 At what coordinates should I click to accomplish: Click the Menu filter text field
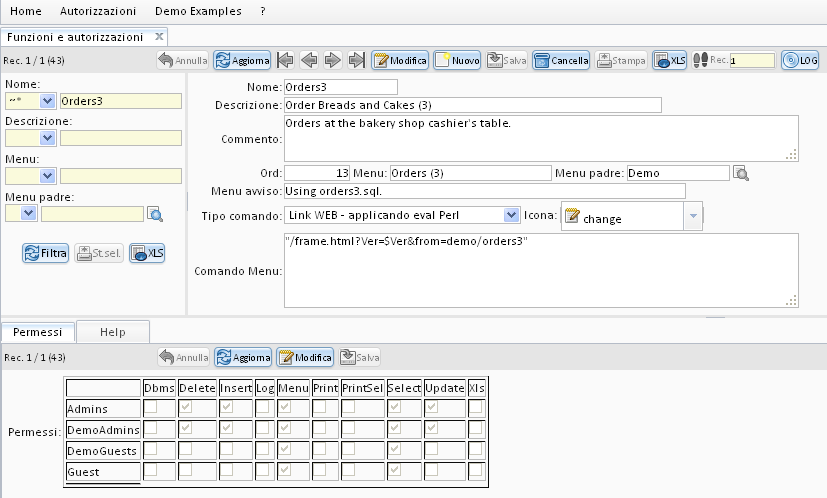121,176
